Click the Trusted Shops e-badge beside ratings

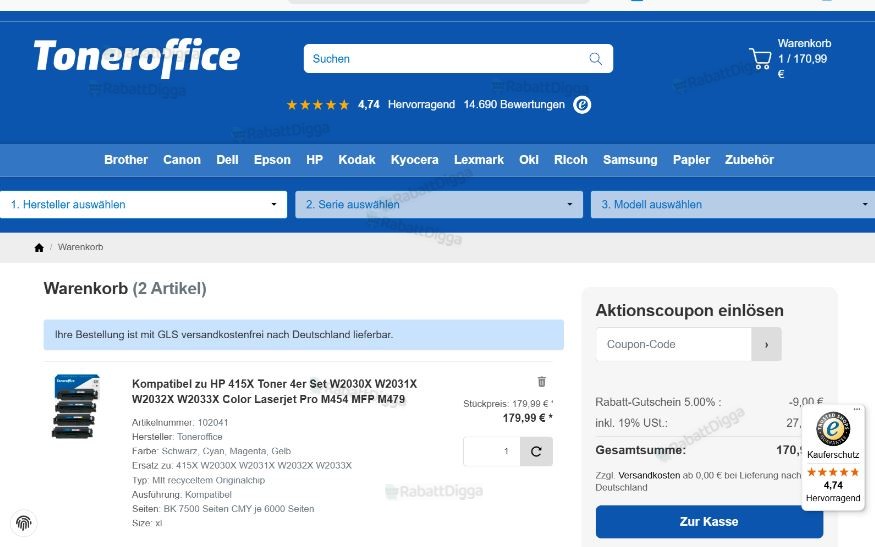click(582, 104)
